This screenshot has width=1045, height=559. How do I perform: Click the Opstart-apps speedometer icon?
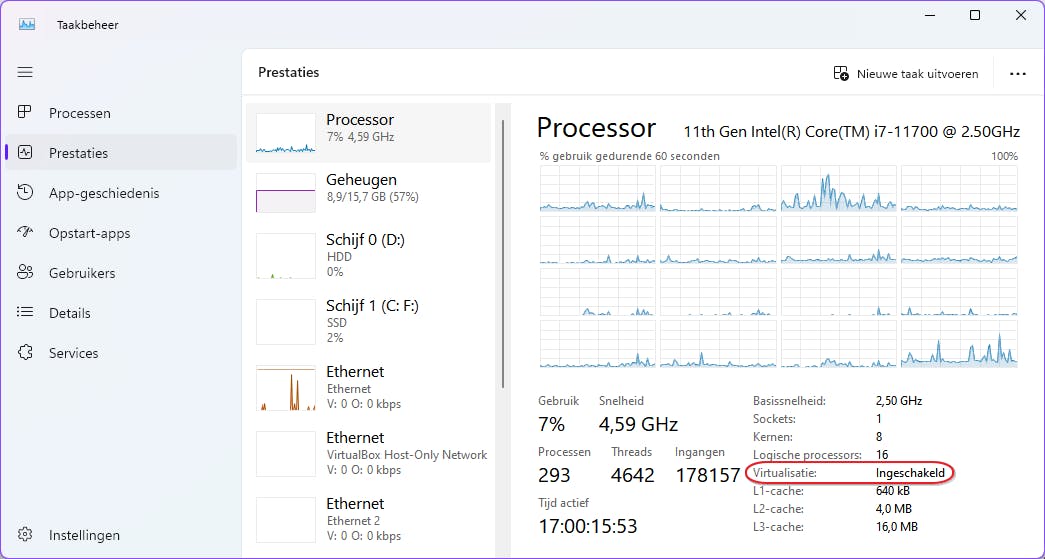point(26,233)
